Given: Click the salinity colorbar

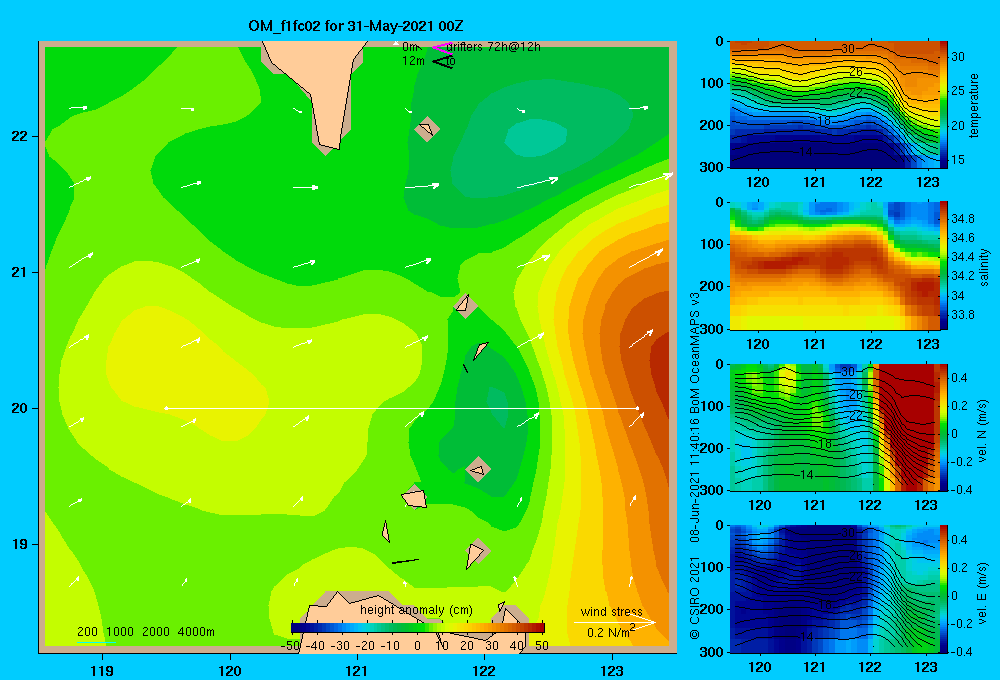Looking at the screenshot, I should 944,265.
